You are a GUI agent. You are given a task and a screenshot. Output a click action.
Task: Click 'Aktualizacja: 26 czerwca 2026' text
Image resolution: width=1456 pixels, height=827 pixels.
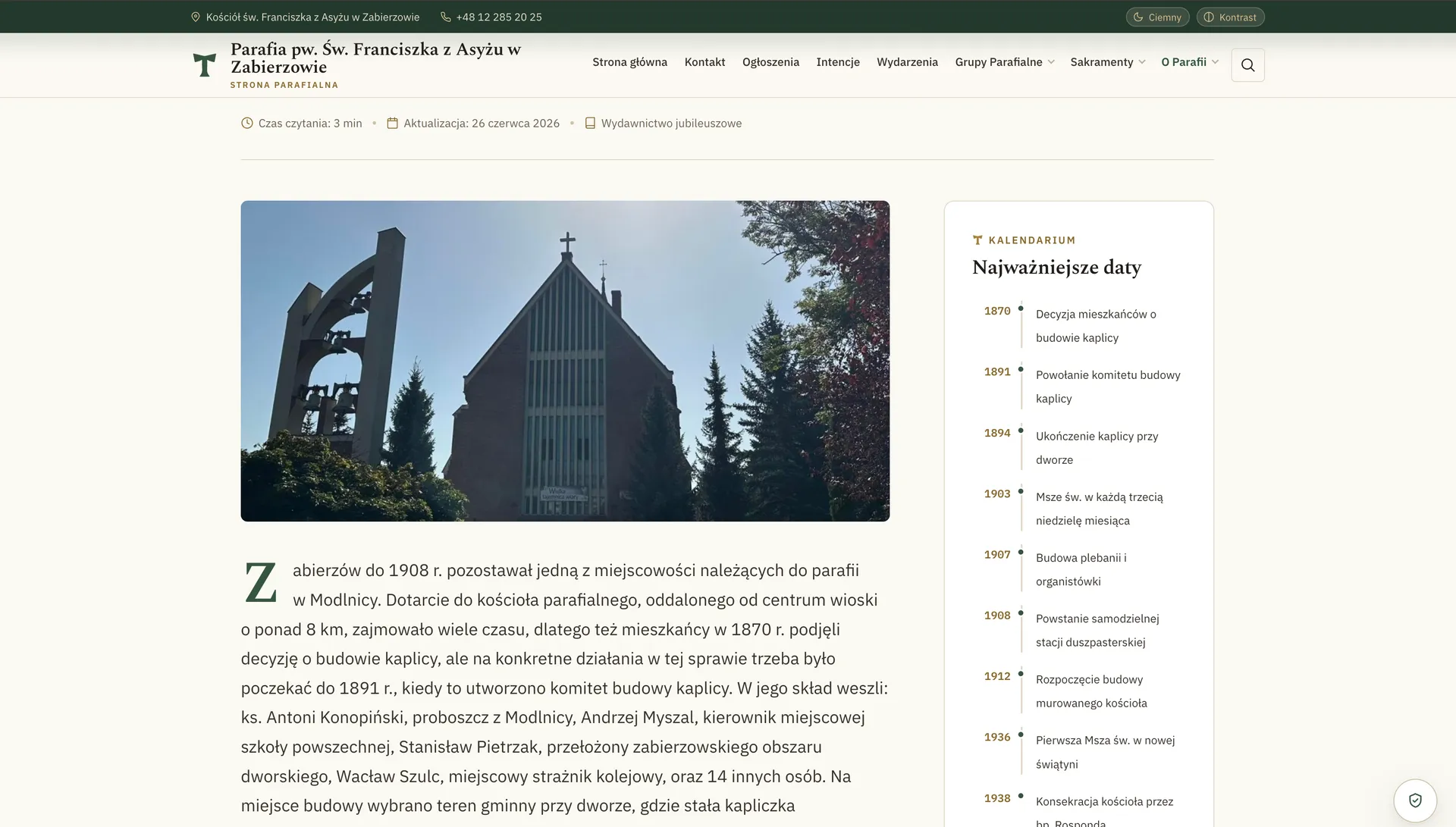tap(482, 123)
